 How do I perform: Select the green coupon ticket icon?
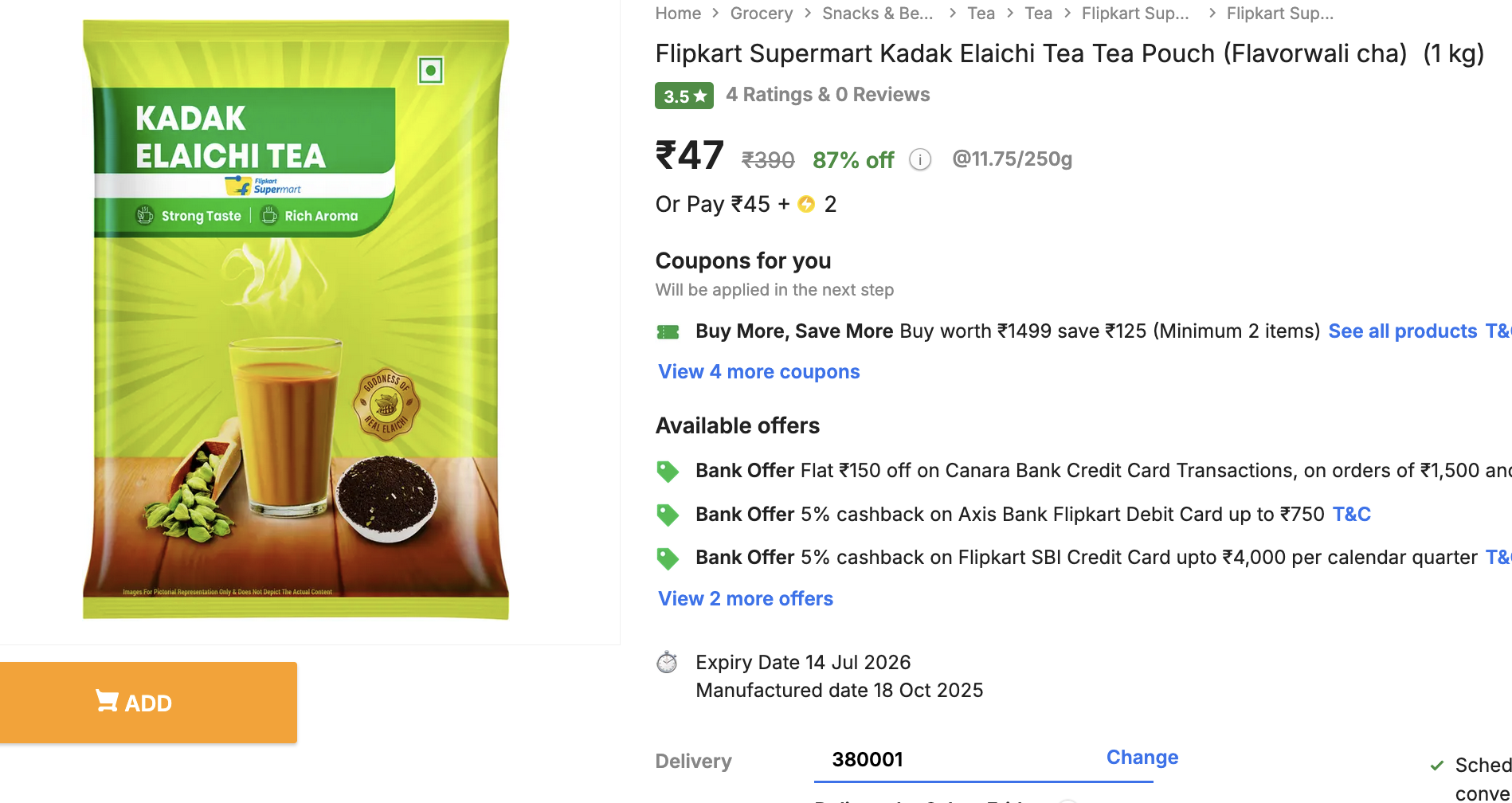point(668,331)
